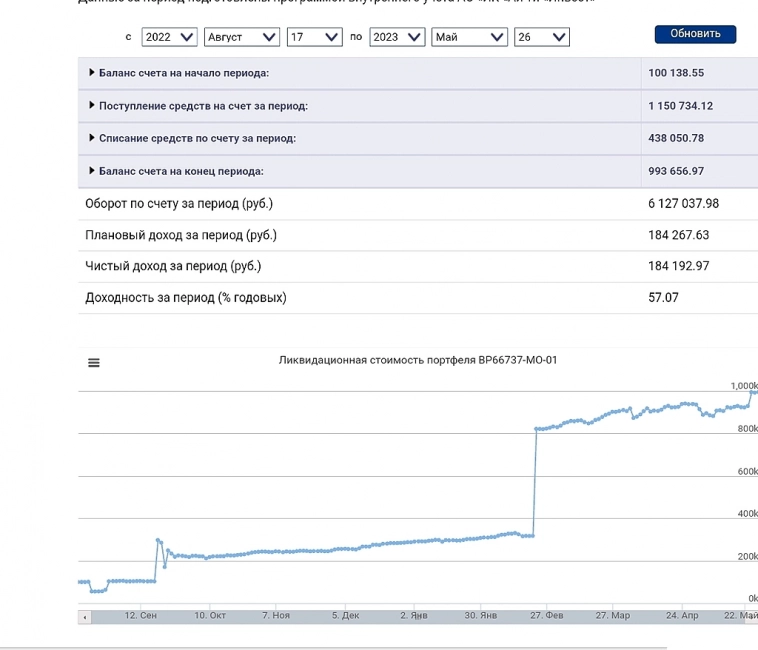Open the start year dropdown showing 2022
This screenshot has height=650, width=758.
pos(169,37)
